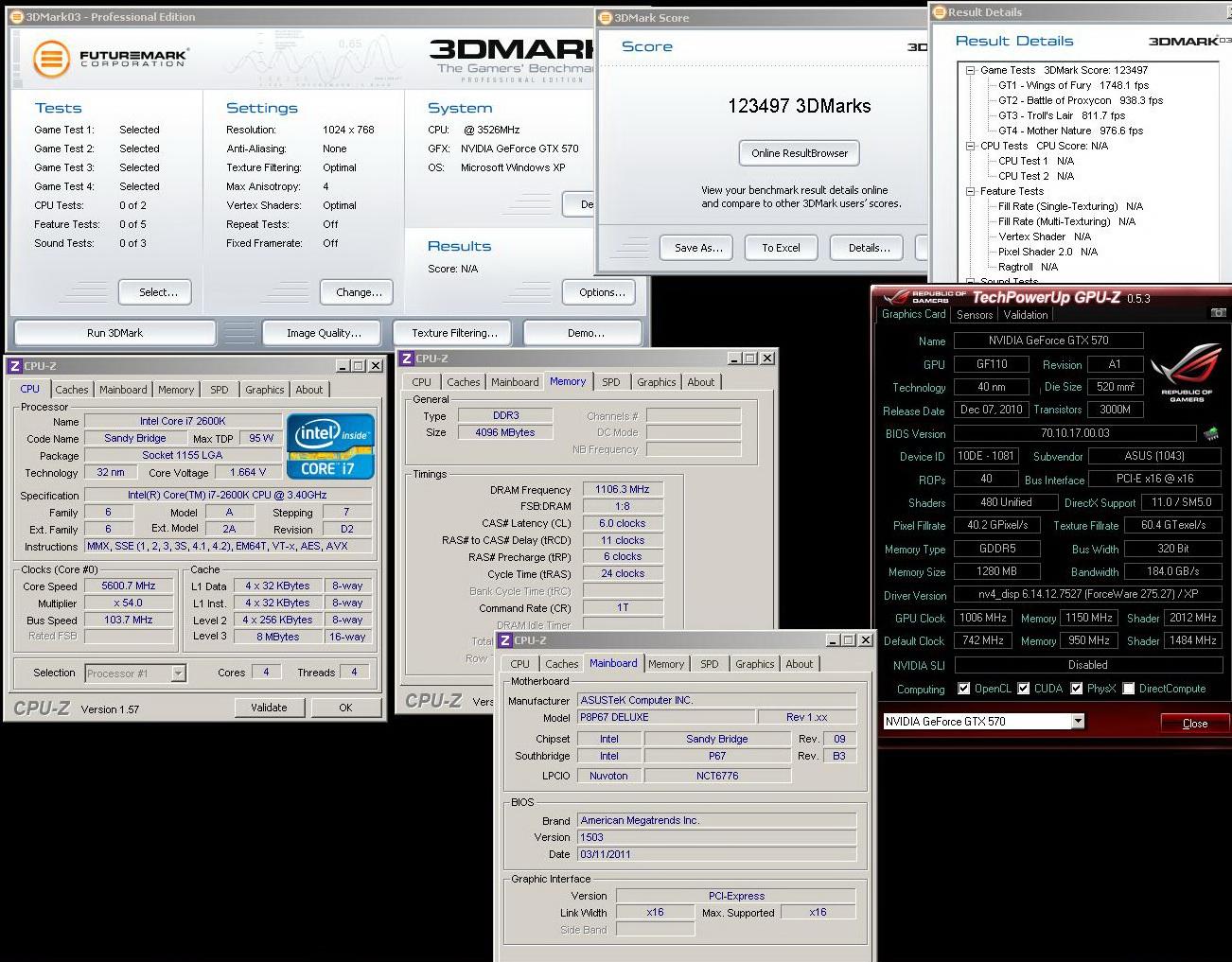Image resolution: width=1232 pixels, height=962 pixels.
Task: Select the GT1 - Wings of Fury result row
Action: [1073, 85]
